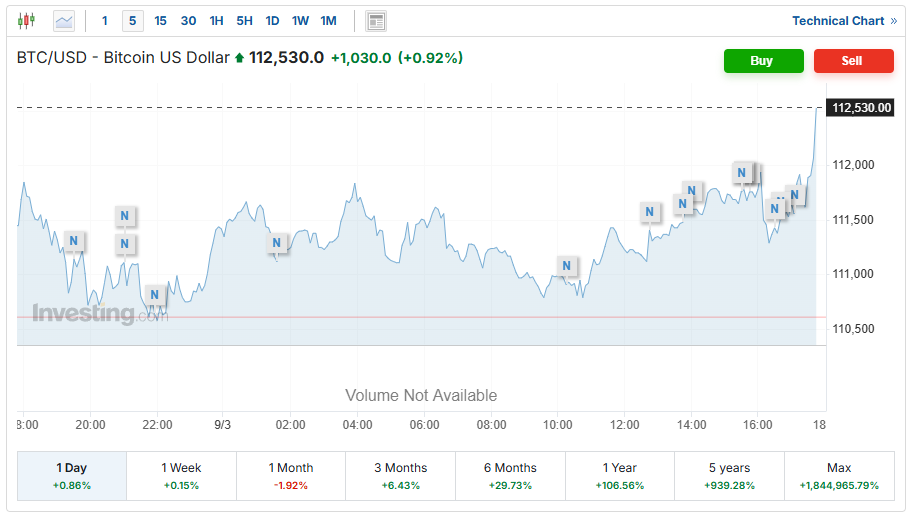Screen dimensions: 912x522
Task: Select the Max range tab
Action: point(839,475)
